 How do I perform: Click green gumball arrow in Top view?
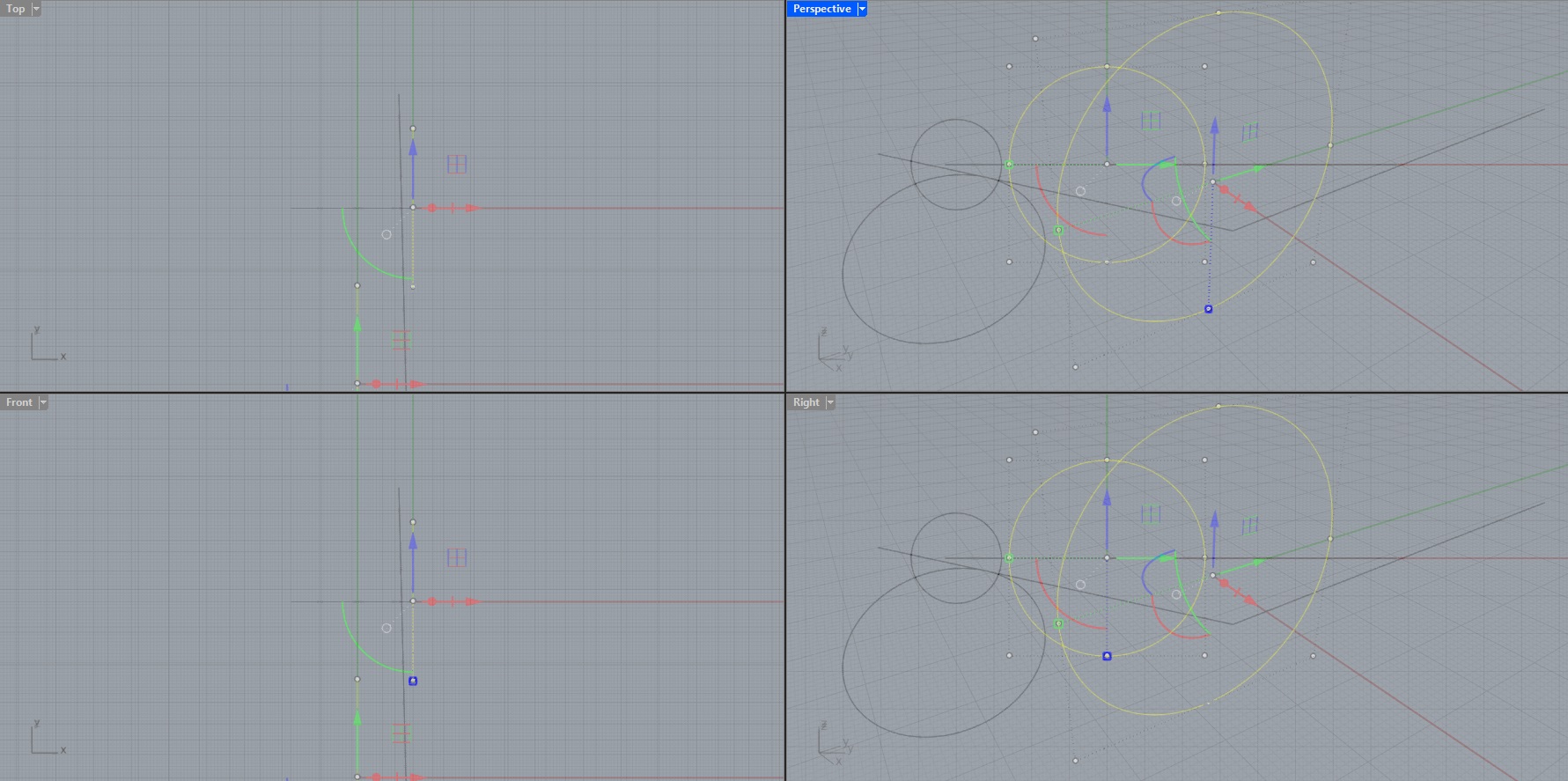click(357, 325)
